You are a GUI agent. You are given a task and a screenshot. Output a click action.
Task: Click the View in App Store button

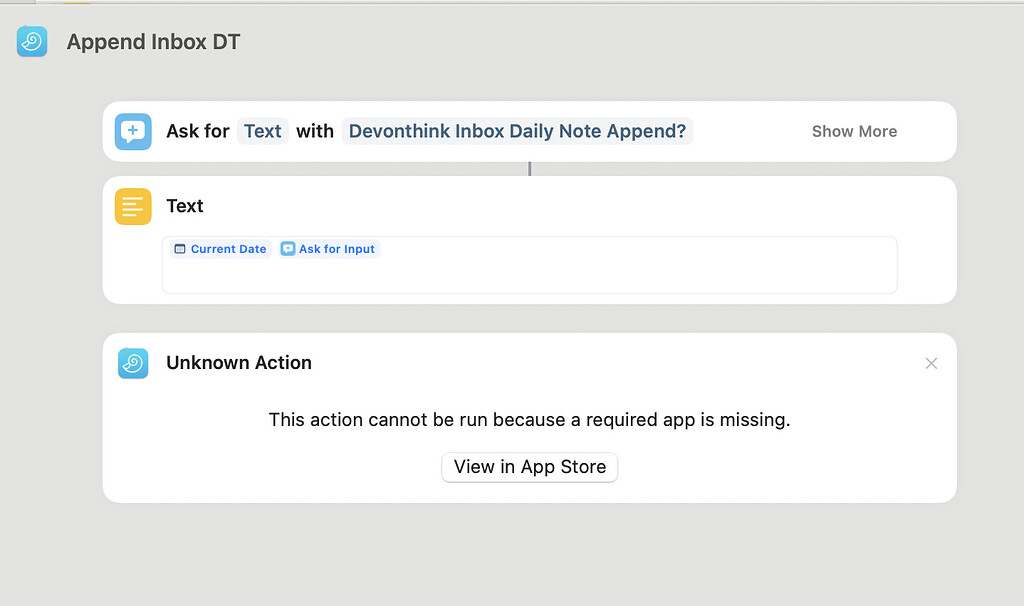click(x=529, y=467)
